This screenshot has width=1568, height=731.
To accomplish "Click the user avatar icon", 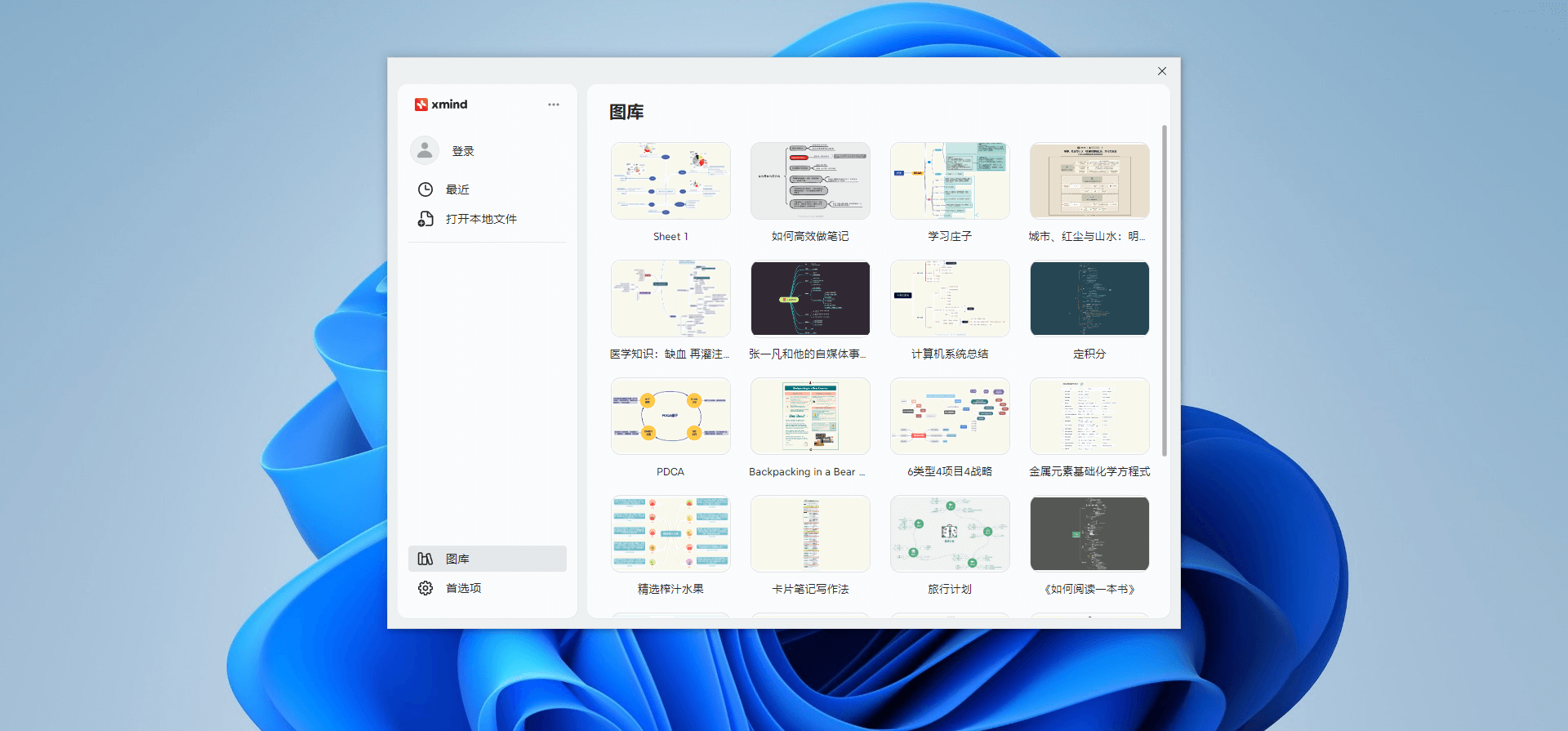I will pos(425,150).
